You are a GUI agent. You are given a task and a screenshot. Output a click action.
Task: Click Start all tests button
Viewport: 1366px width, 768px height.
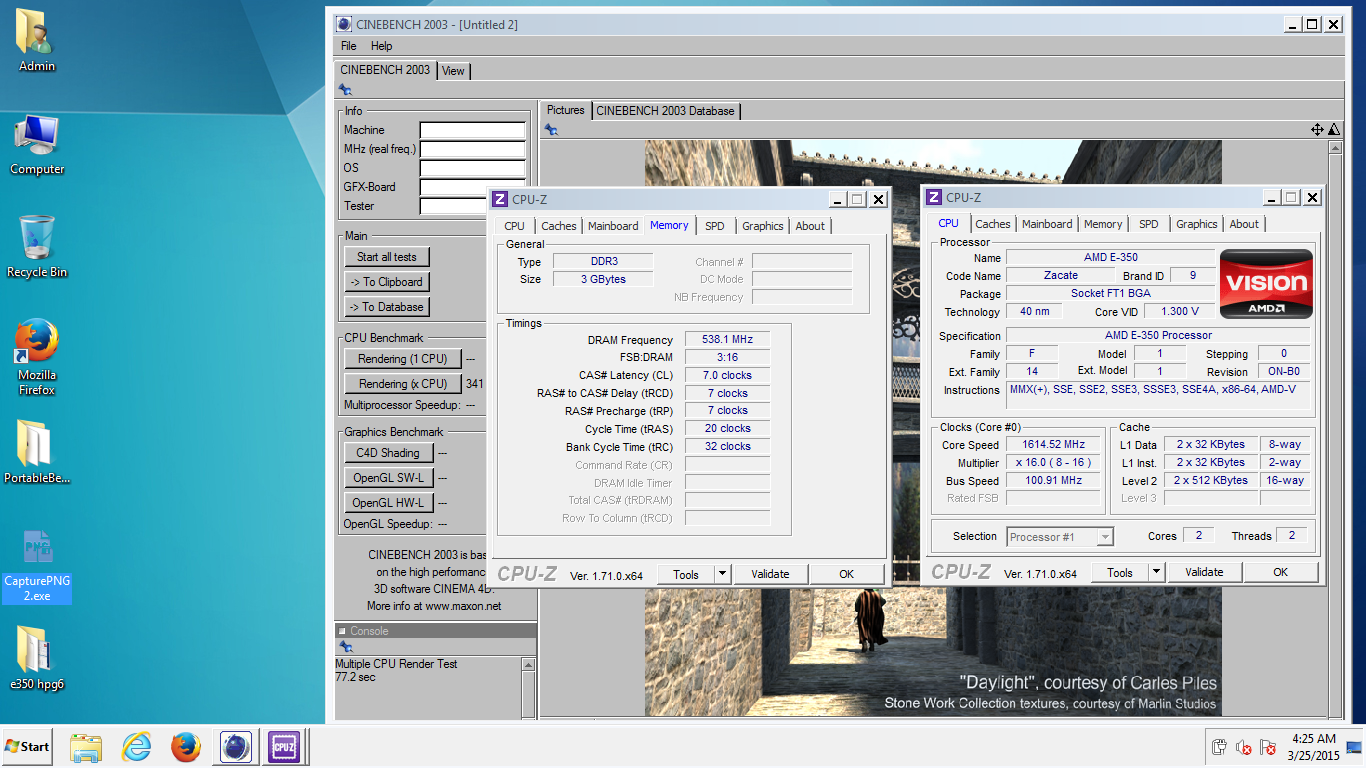[386, 257]
